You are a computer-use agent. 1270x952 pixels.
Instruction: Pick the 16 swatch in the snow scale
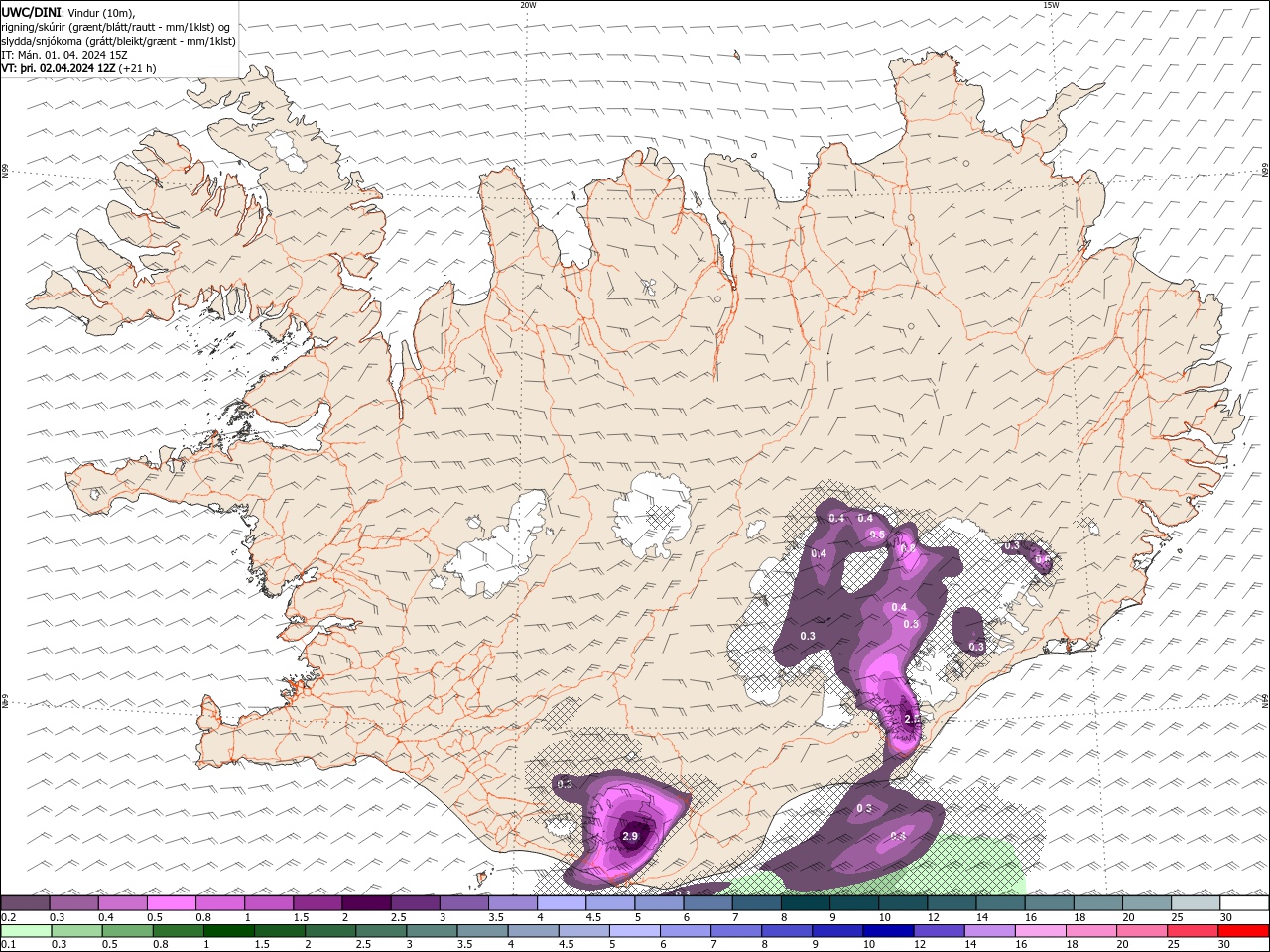[x=1050, y=902]
